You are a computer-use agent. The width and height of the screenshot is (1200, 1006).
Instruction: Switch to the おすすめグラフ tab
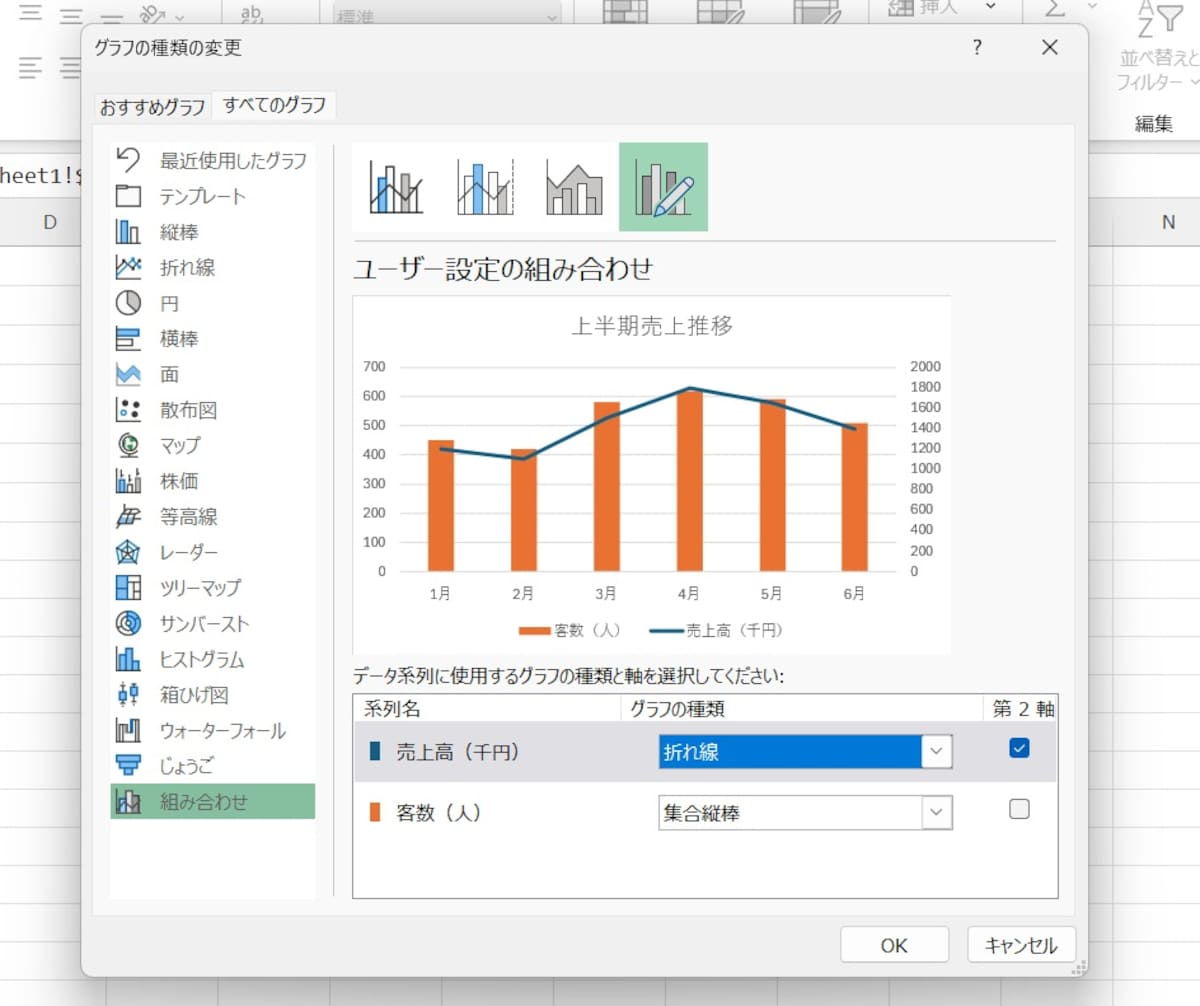152,107
